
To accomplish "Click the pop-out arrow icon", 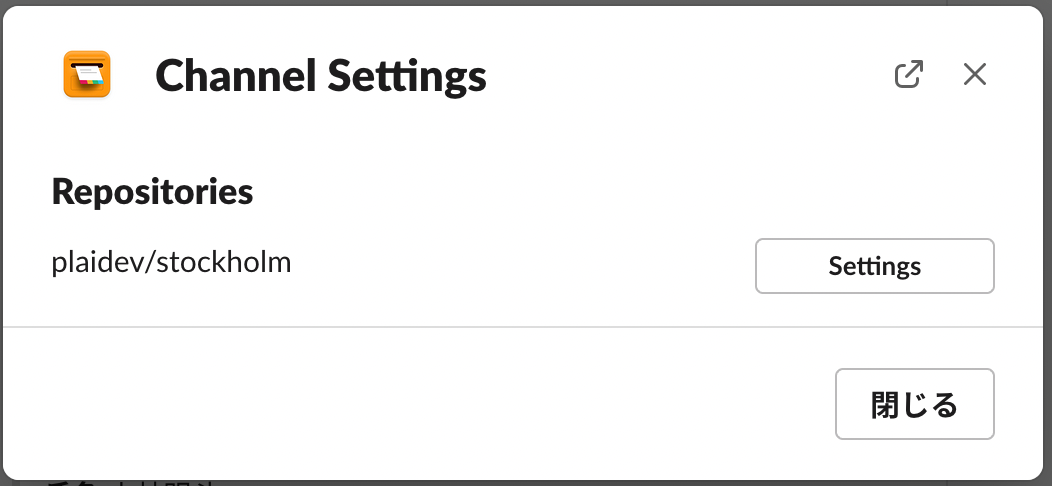I will point(908,75).
